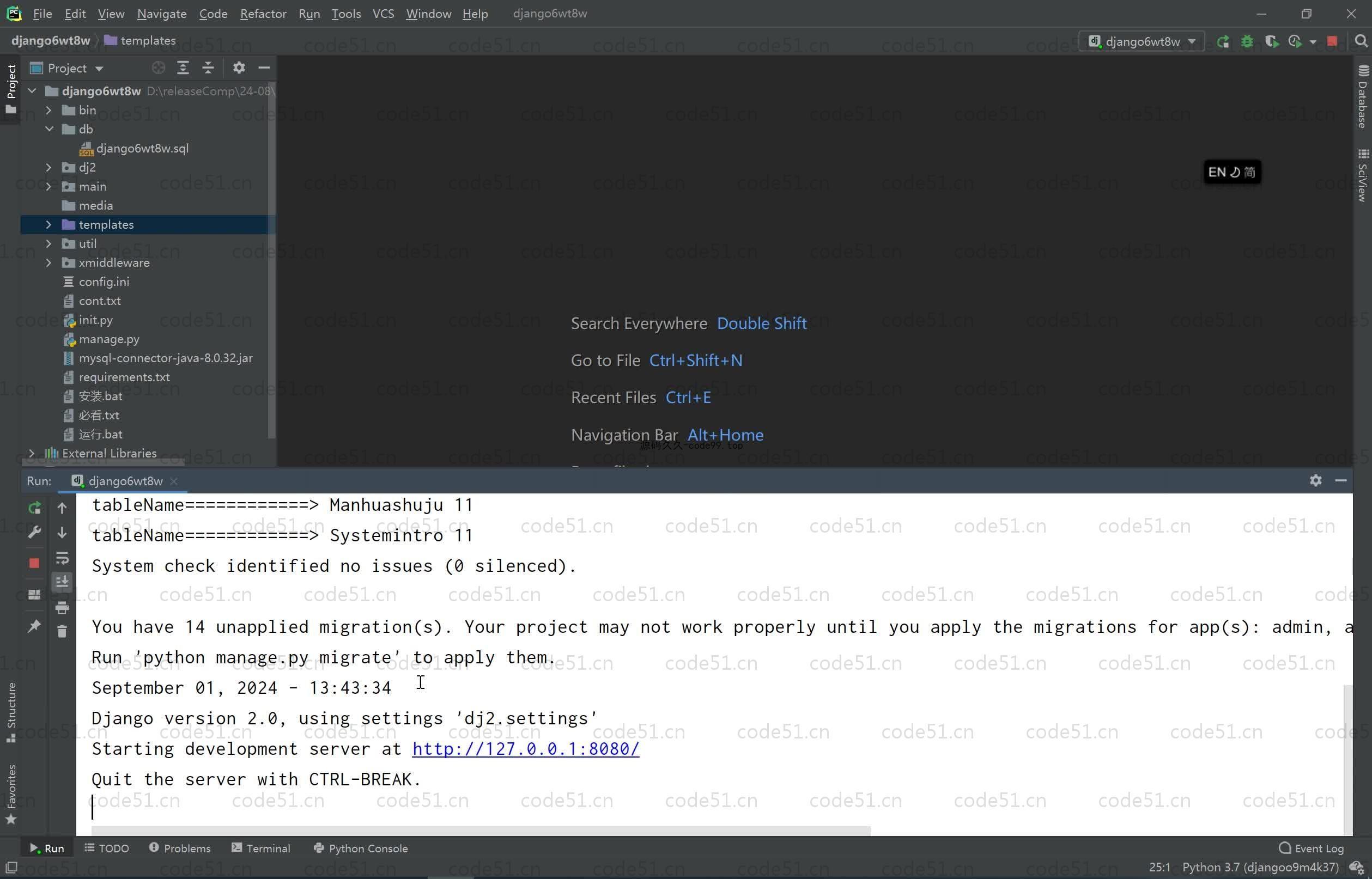Stop the server with the red square in the Run panel
The width and height of the screenshot is (1372, 879).
pyautogui.click(x=34, y=563)
